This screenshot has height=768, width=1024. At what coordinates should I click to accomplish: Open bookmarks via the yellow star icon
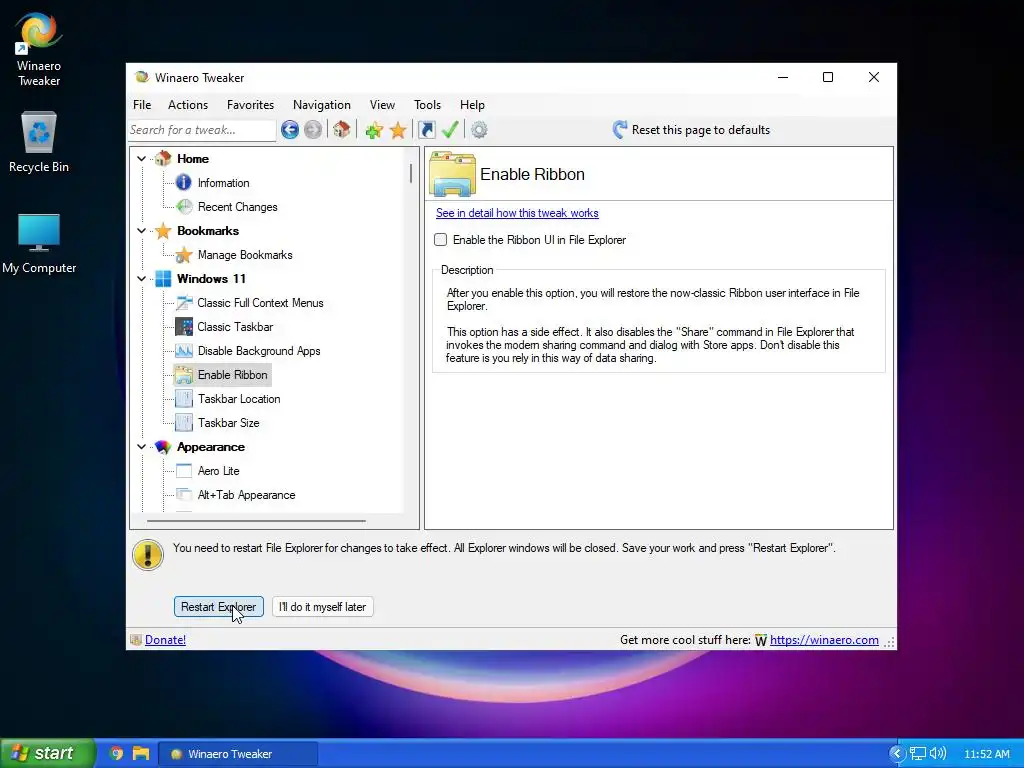point(398,130)
